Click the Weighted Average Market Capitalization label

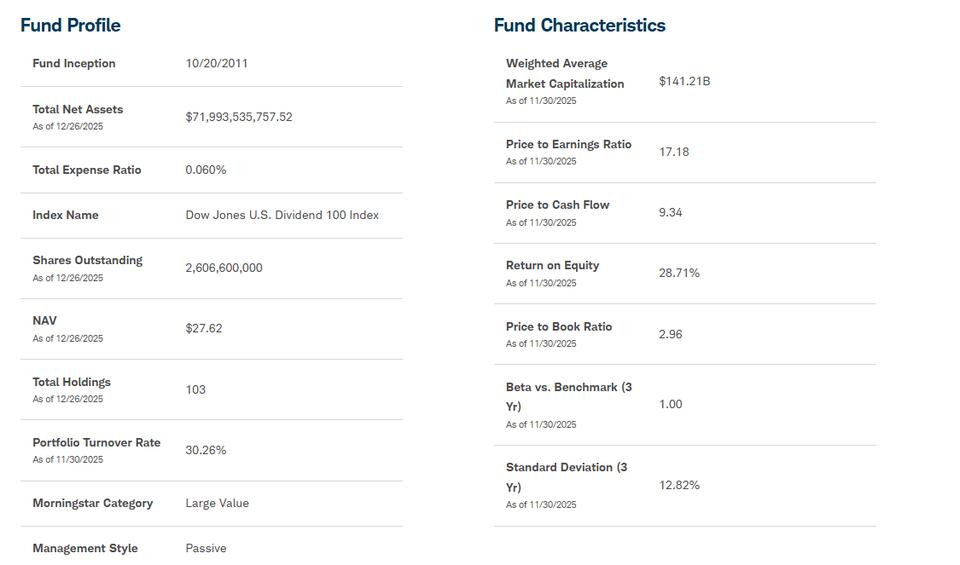point(564,74)
